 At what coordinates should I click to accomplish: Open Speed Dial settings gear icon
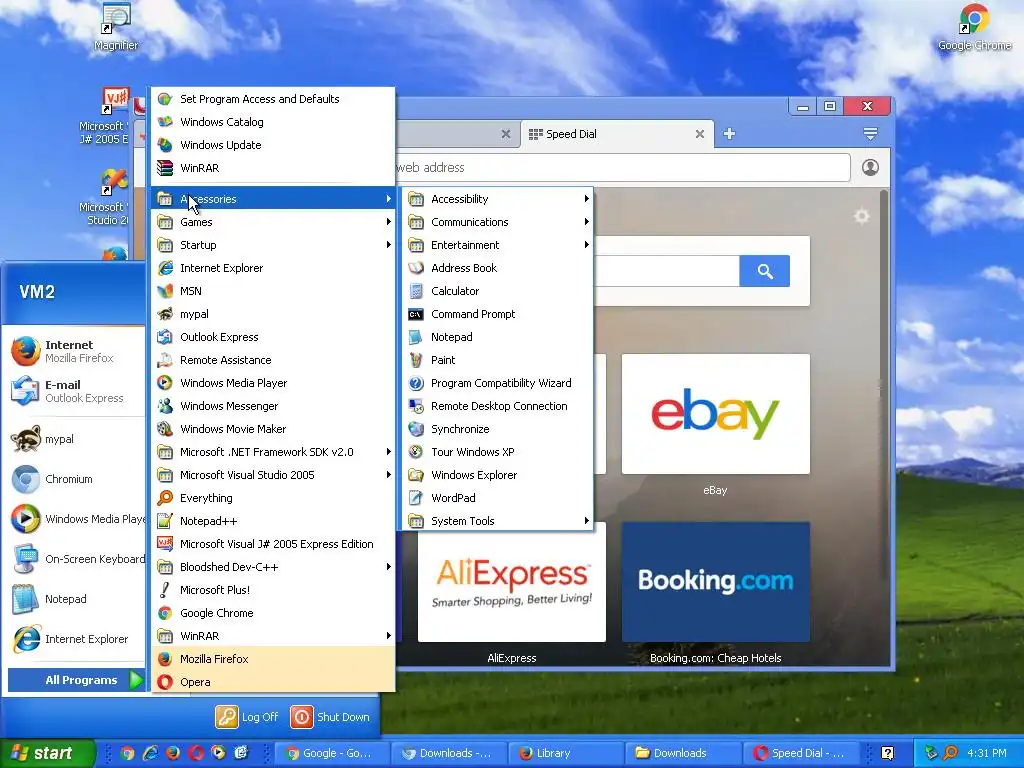tap(861, 216)
